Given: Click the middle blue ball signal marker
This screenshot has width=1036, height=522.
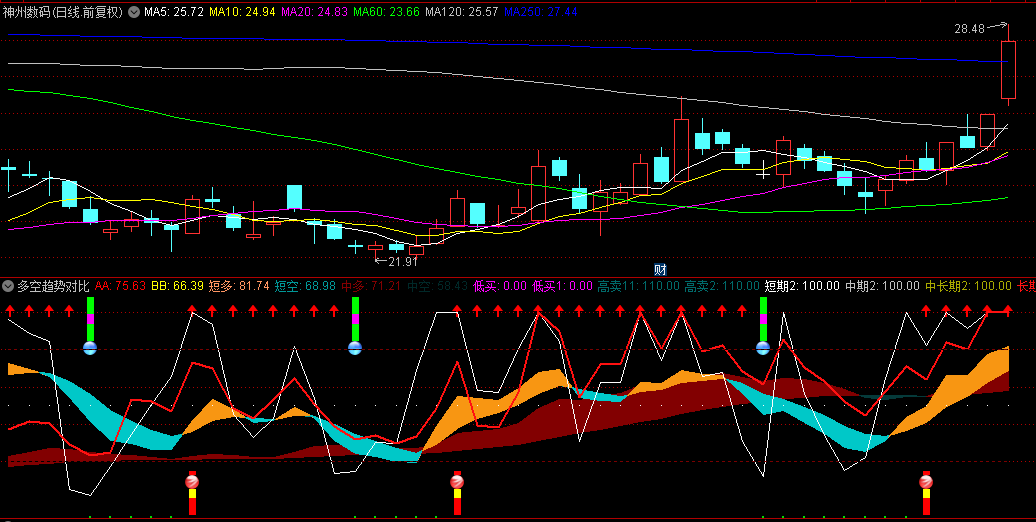Looking at the screenshot, I should (x=355, y=348).
